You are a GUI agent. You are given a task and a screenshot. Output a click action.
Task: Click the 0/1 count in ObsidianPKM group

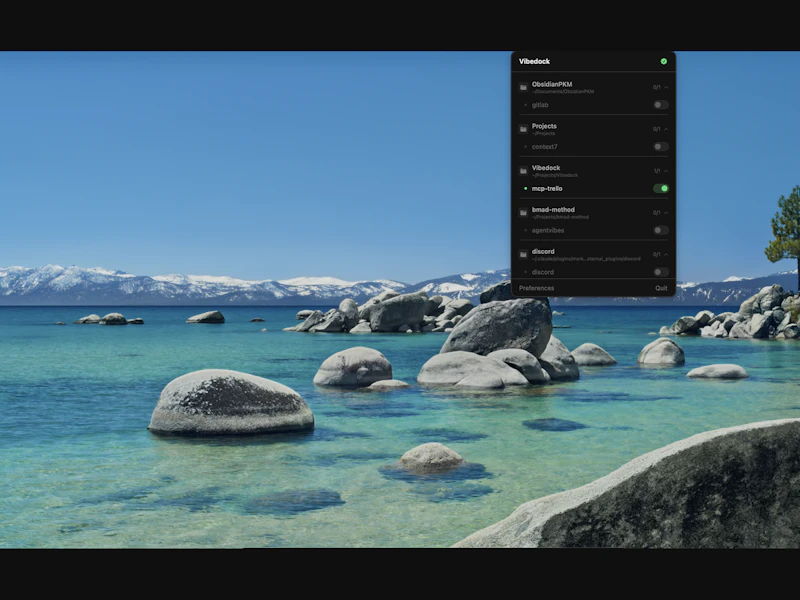(x=657, y=87)
